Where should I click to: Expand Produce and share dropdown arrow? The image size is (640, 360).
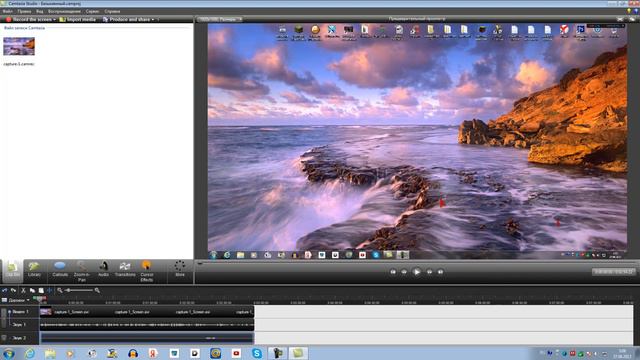(x=153, y=19)
